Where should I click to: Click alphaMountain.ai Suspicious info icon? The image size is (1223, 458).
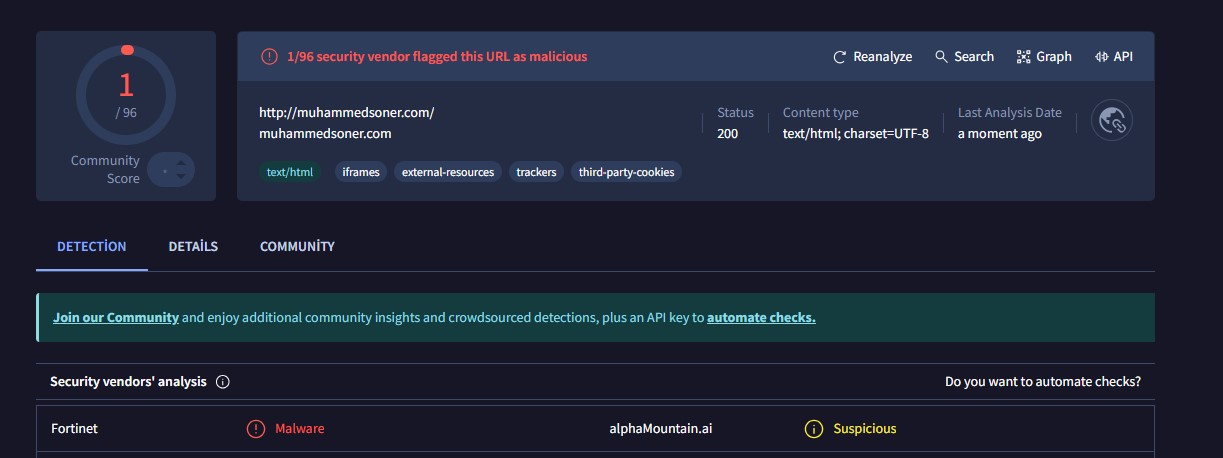(814, 429)
